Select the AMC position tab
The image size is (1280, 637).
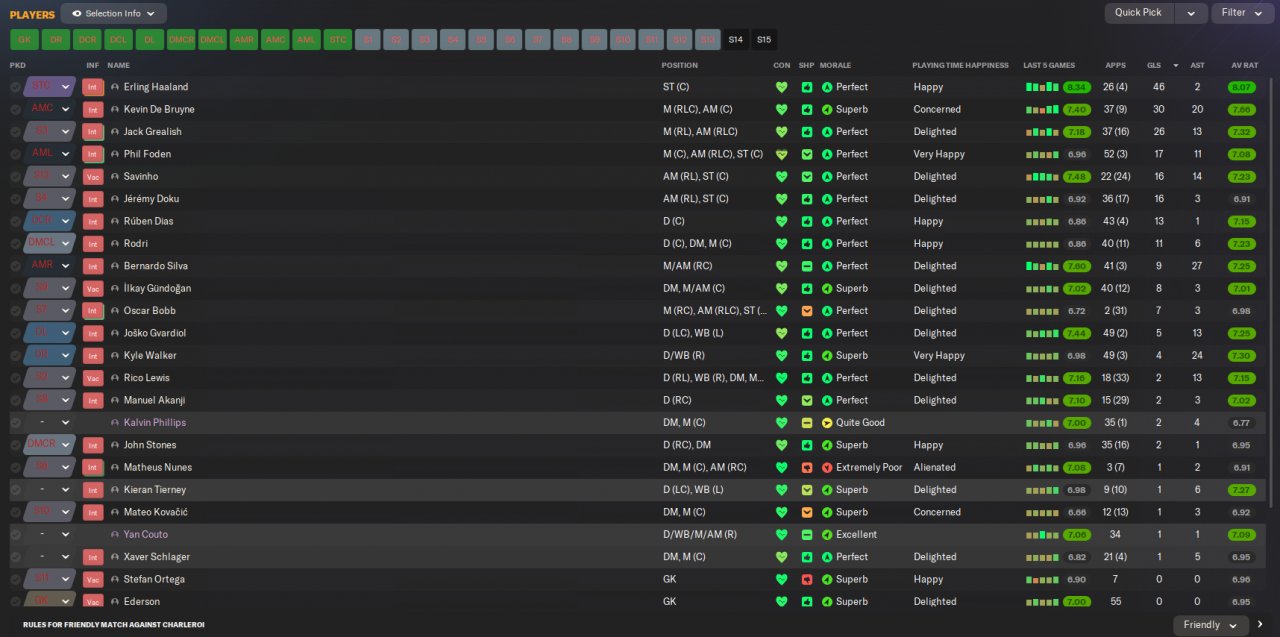point(274,40)
